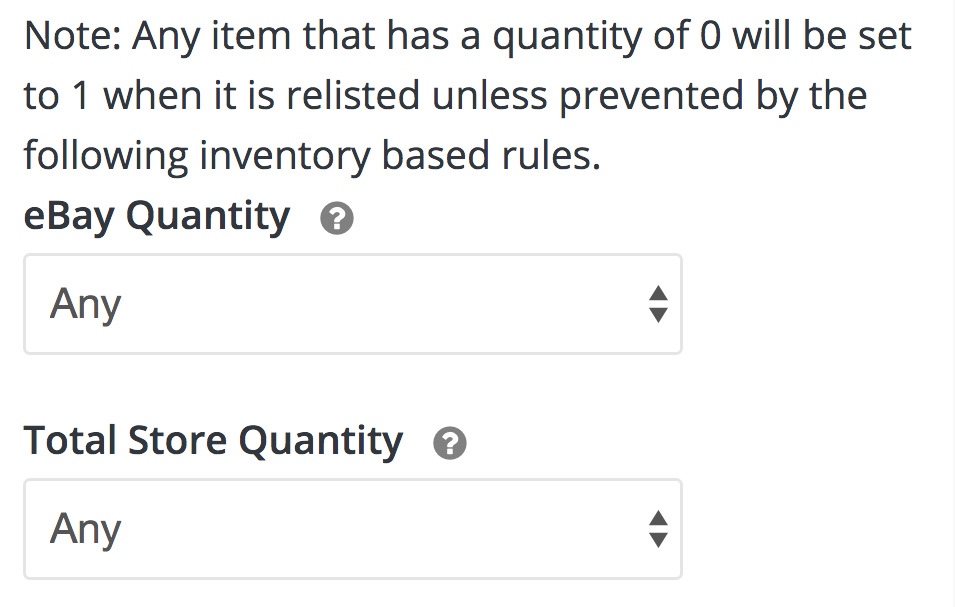Click the down arrow in Total Store Quantity select
Image resolution: width=955 pixels, height=607 pixels.
(658, 539)
